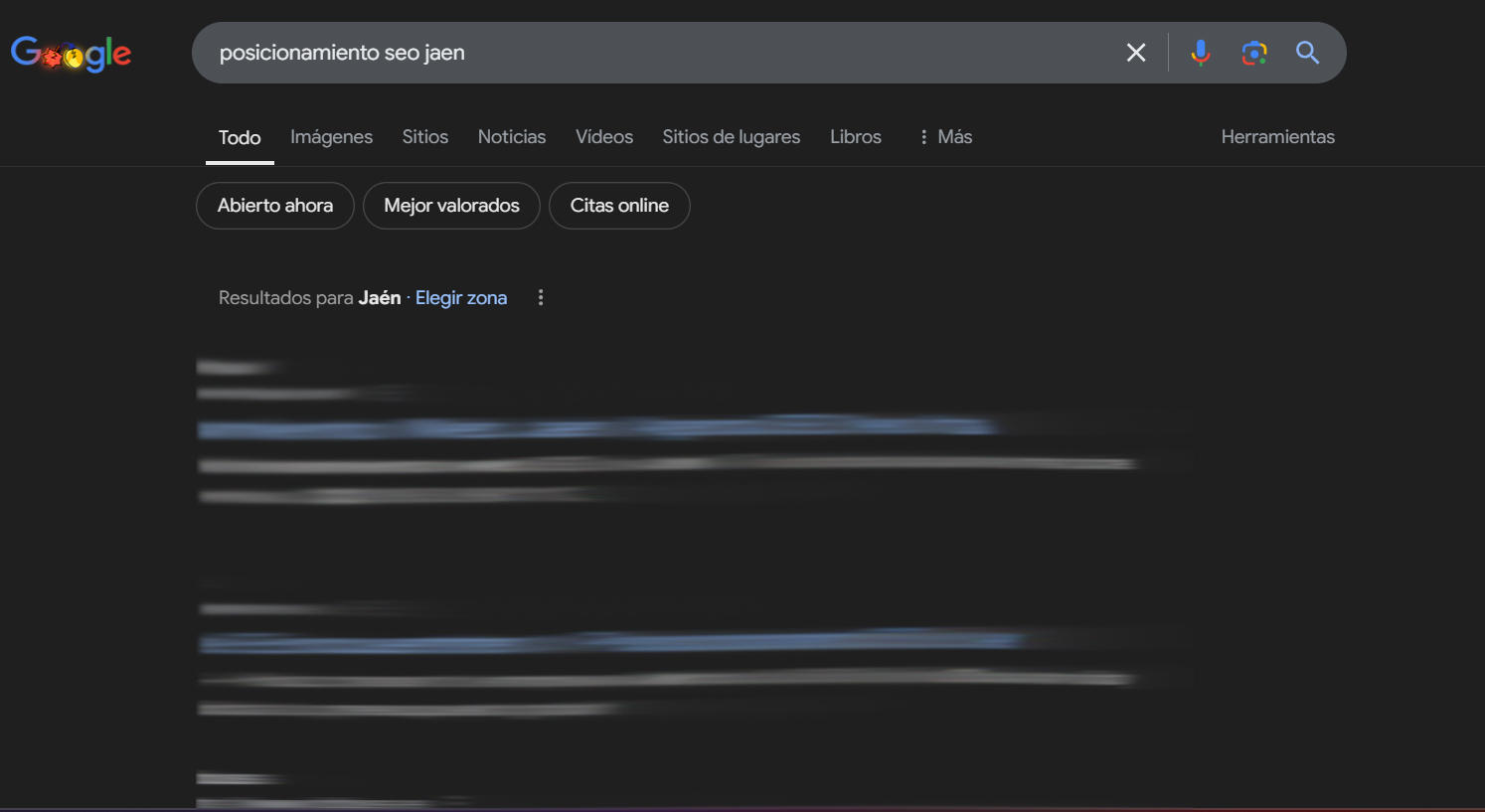Open the three-dot menu beside Elegir zona
The width and height of the screenshot is (1485, 812).
pyautogui.click(x=540, y=297)
